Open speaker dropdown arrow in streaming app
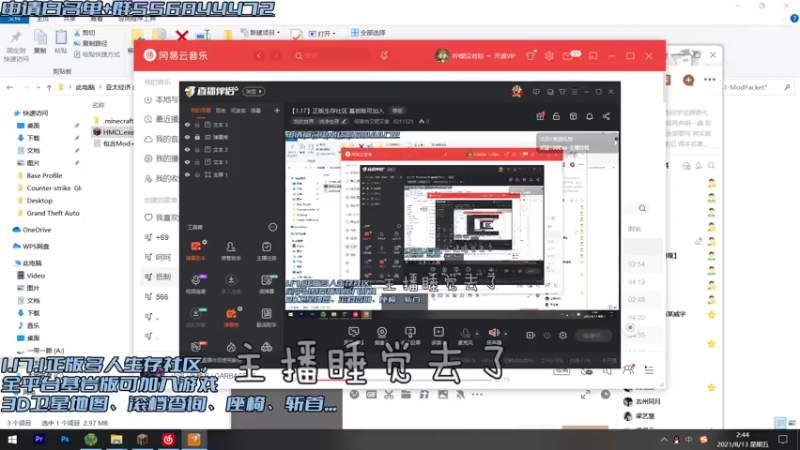 506,334
